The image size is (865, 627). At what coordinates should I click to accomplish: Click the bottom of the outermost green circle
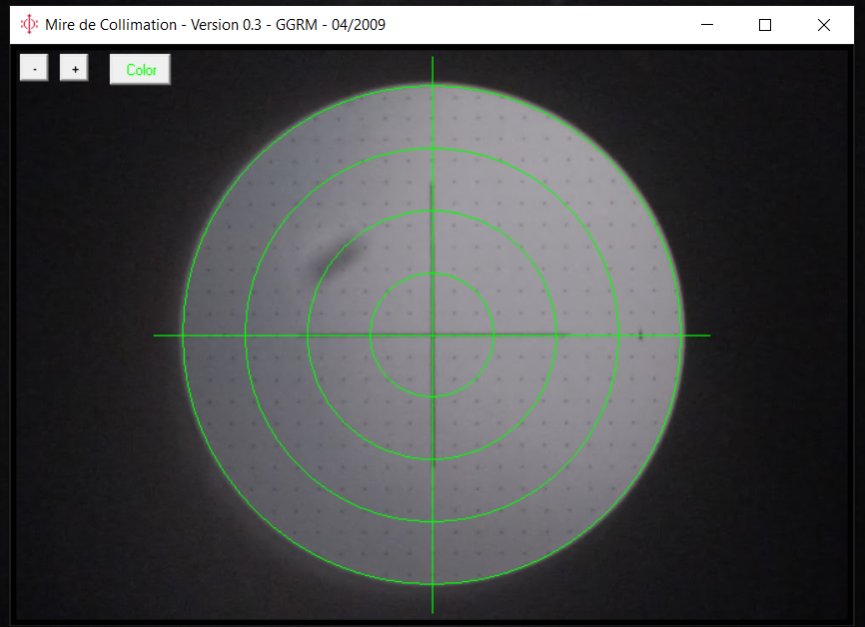pyautogui.click(x=432, y=585)
